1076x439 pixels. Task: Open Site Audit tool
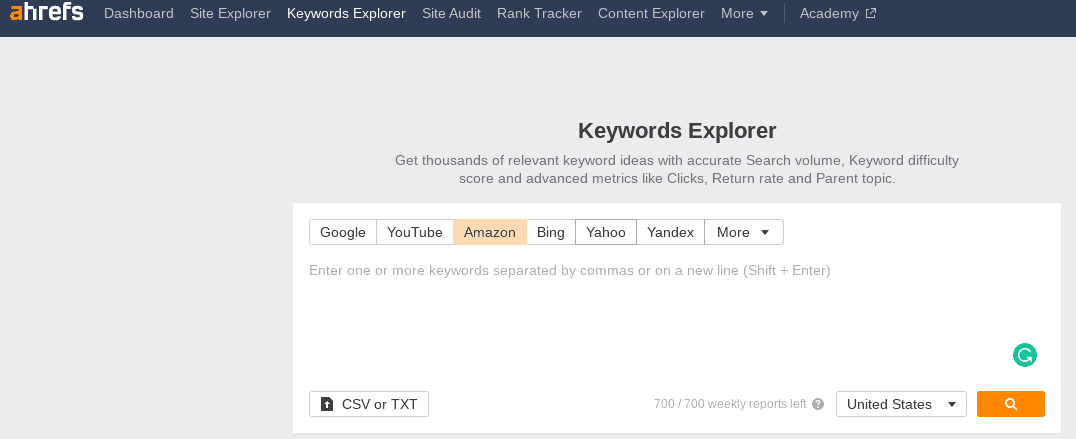tap(452, 13)
